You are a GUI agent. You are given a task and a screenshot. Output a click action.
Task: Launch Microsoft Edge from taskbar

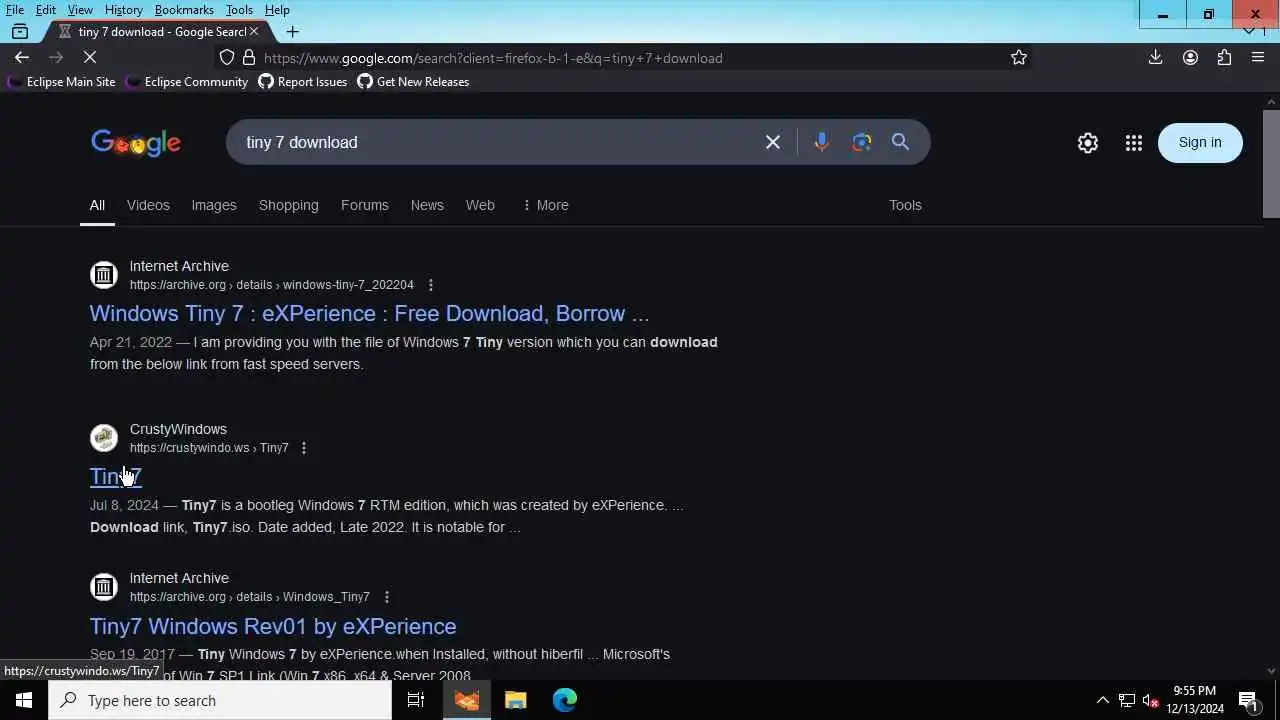[565, 700]
